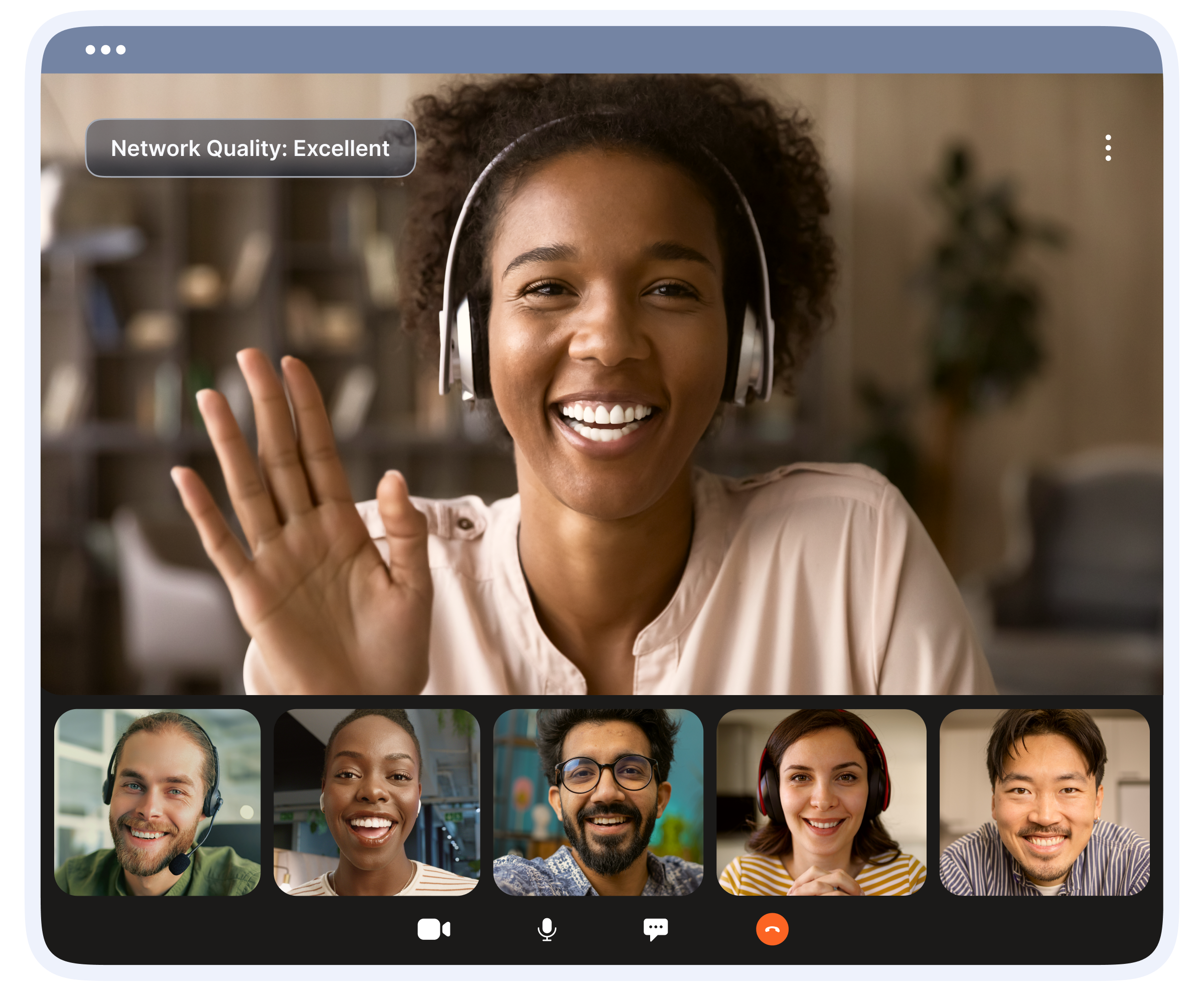Click the Network Quality: Excellent badge
1204x999 pixels.
coord(250,148)
